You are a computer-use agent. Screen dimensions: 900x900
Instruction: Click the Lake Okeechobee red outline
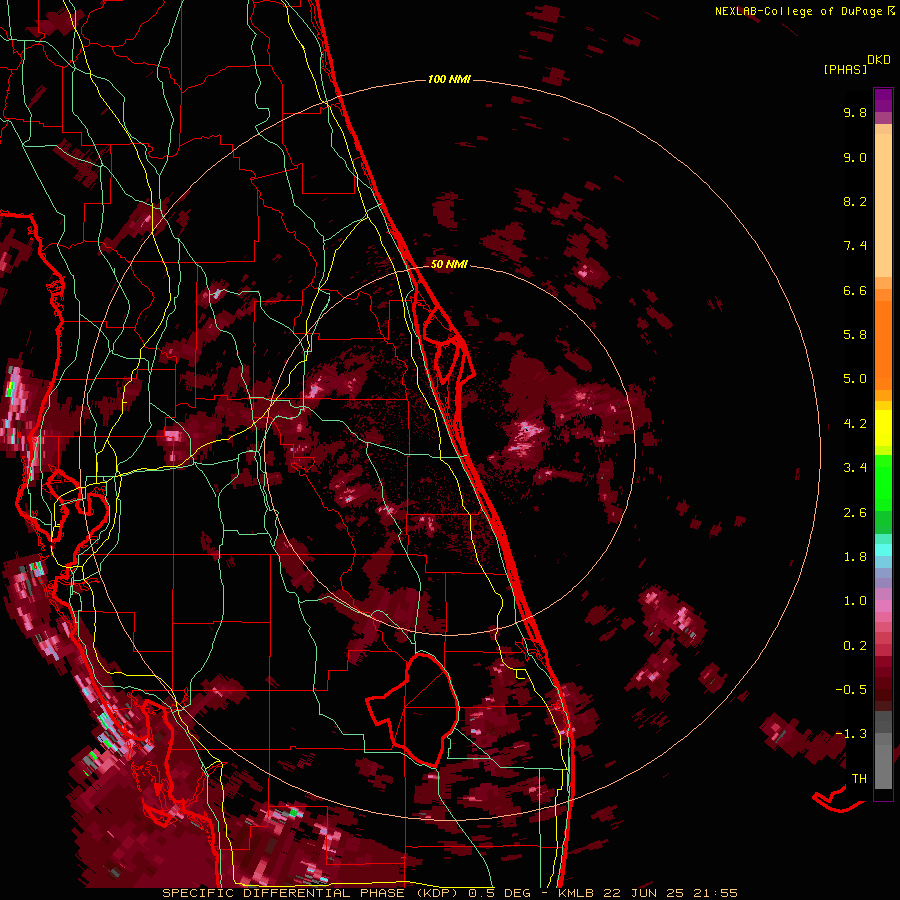click(x=412, y=710)
